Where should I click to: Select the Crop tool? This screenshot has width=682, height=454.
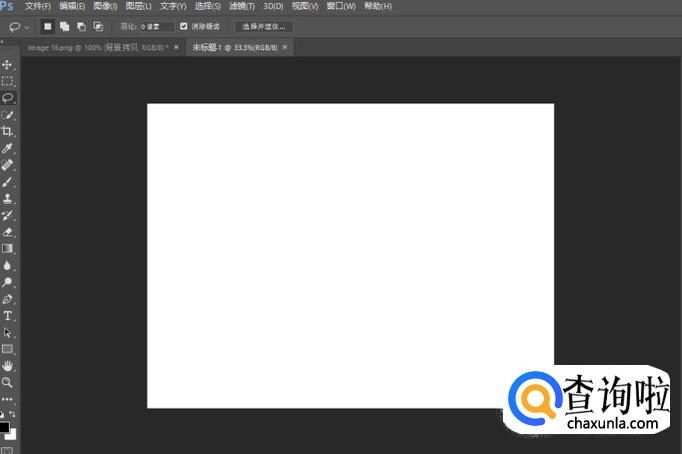pos(7,131)
